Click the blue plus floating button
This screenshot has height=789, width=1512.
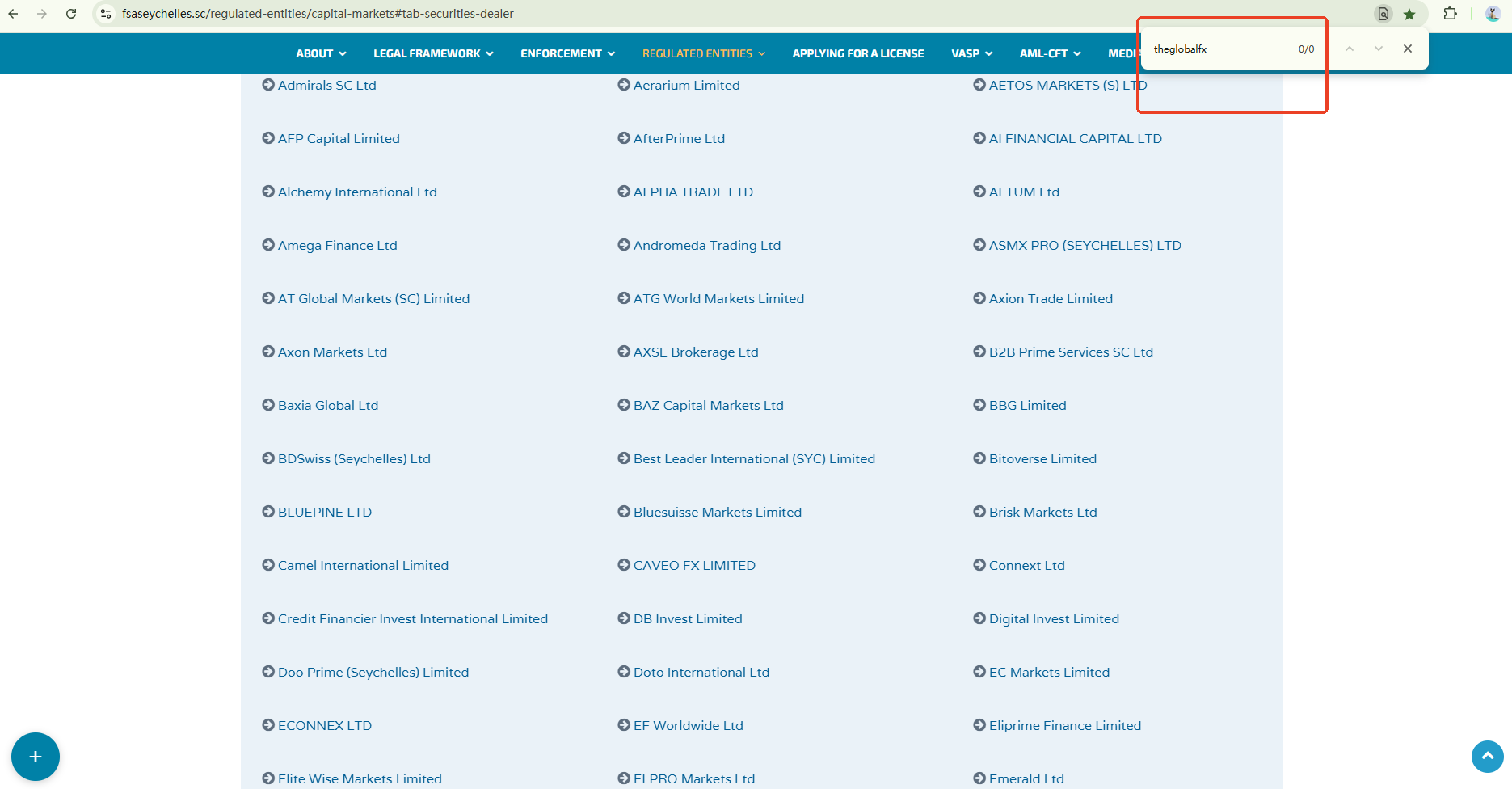tap(36, 757)
